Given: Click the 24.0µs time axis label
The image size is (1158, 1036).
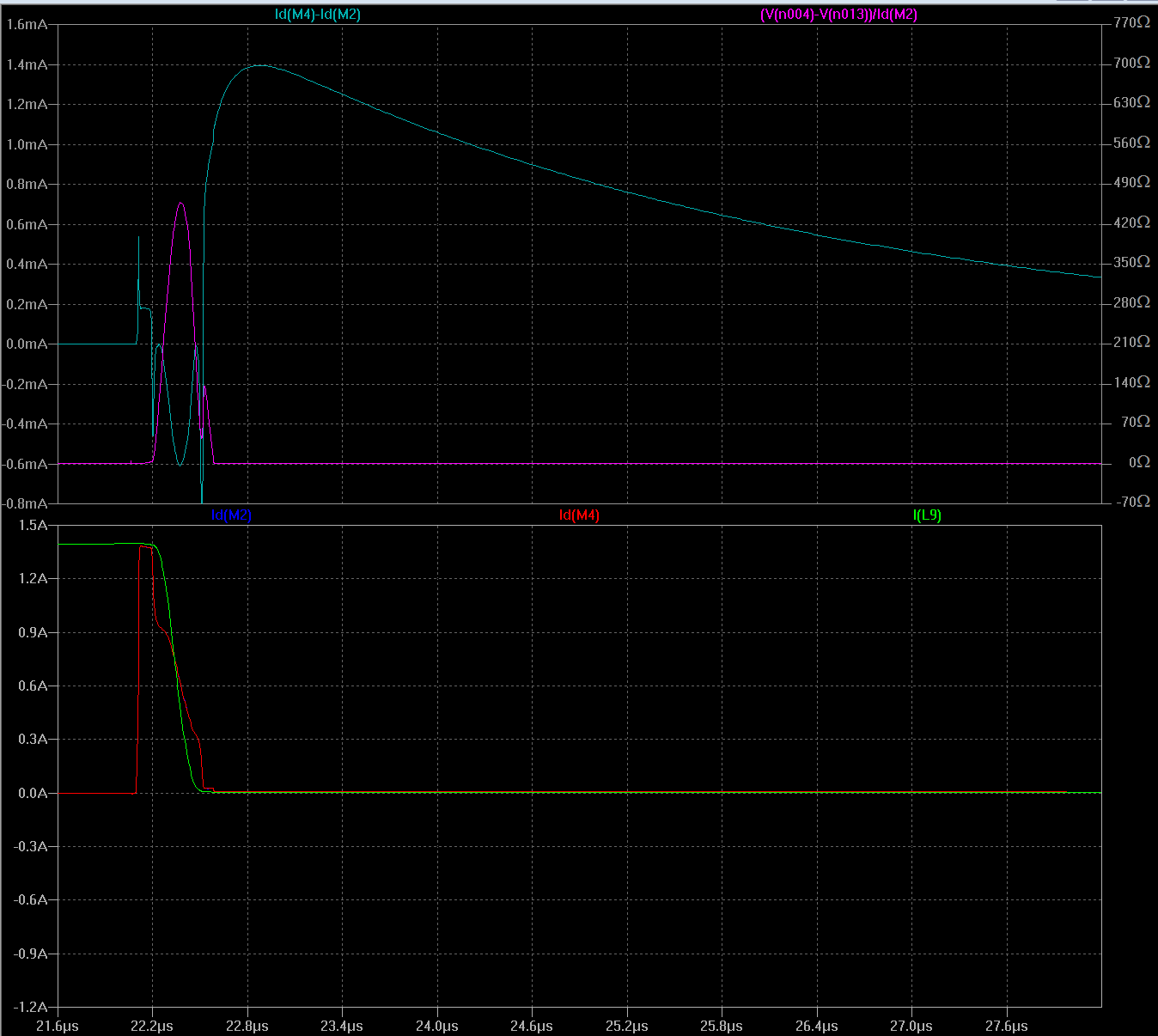Looking at the screenshot, I should click(437, 1027).
